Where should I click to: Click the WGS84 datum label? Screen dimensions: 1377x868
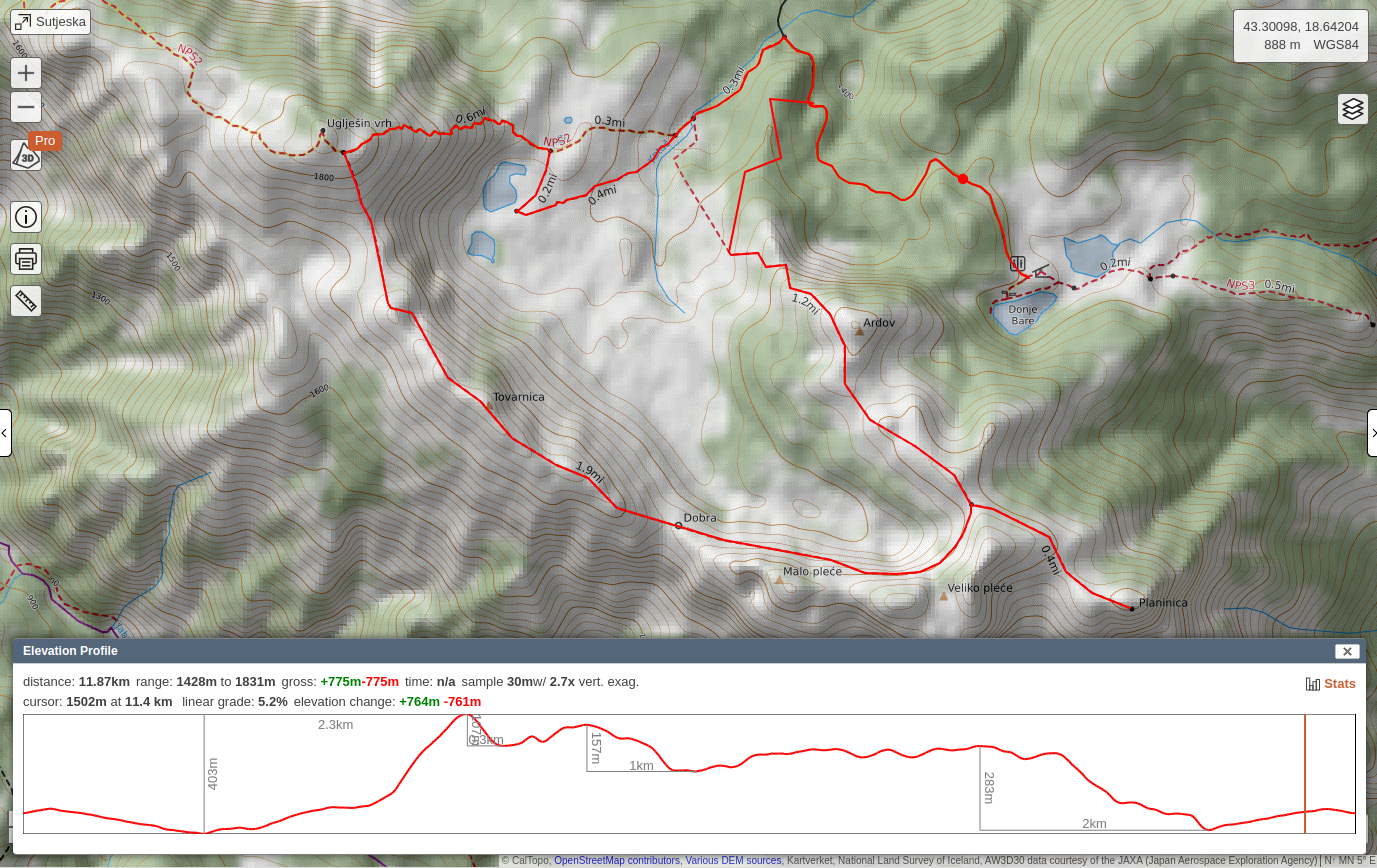click(1335, 44)
